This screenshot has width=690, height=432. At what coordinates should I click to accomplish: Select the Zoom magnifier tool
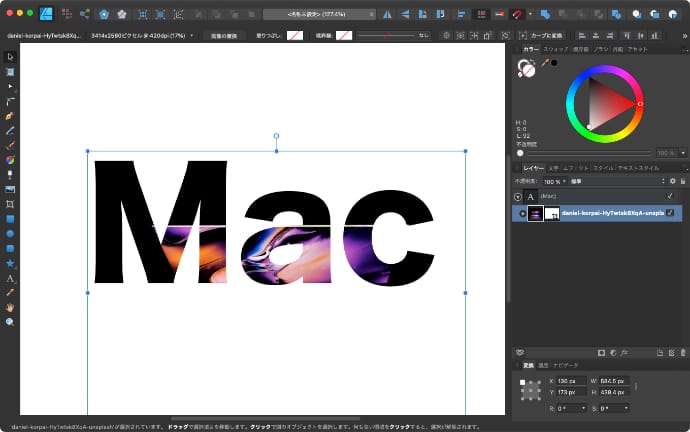[x=10, y=322]
